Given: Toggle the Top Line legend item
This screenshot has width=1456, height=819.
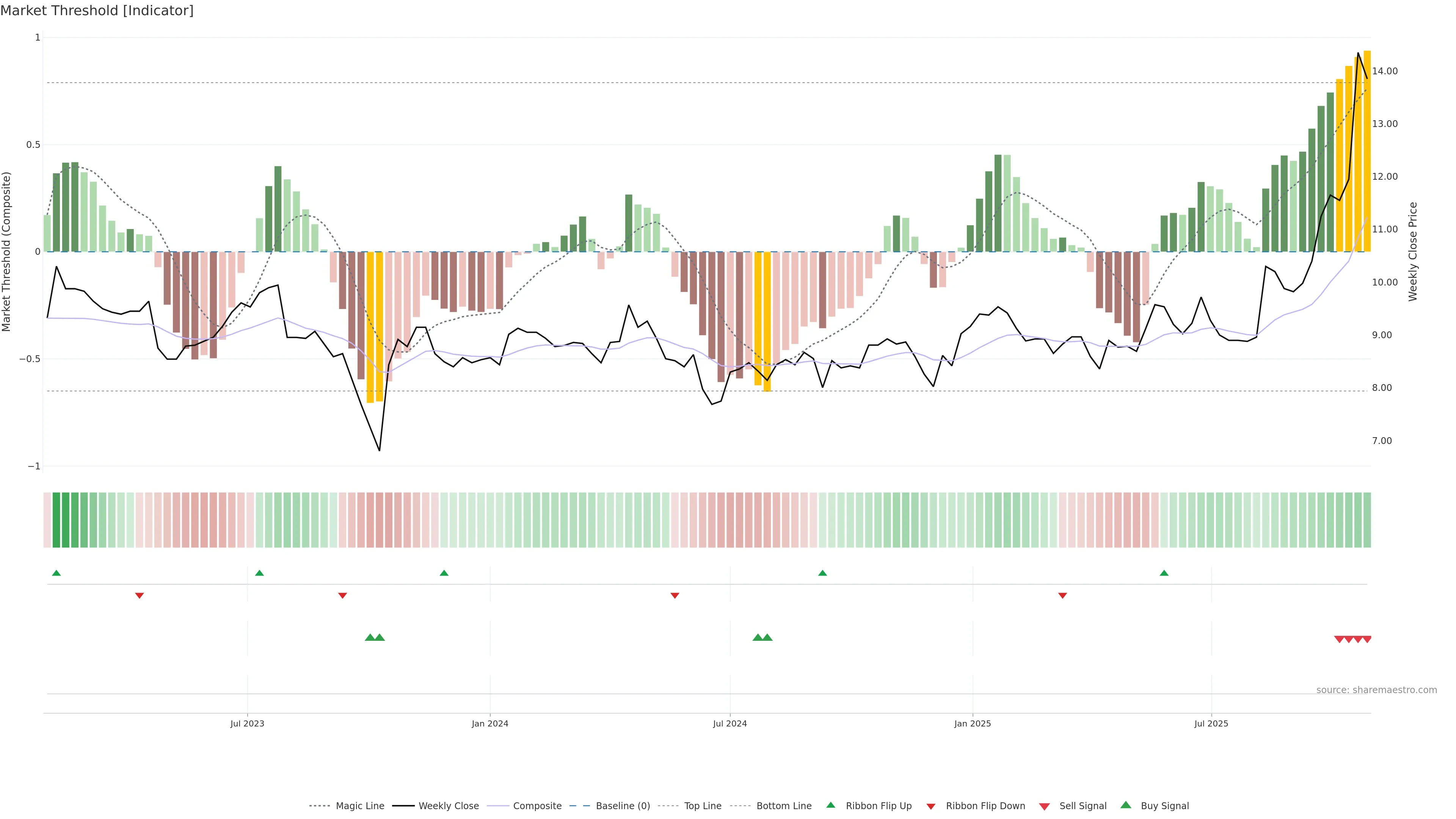Looking at the screenshot, I should (703, 806).
